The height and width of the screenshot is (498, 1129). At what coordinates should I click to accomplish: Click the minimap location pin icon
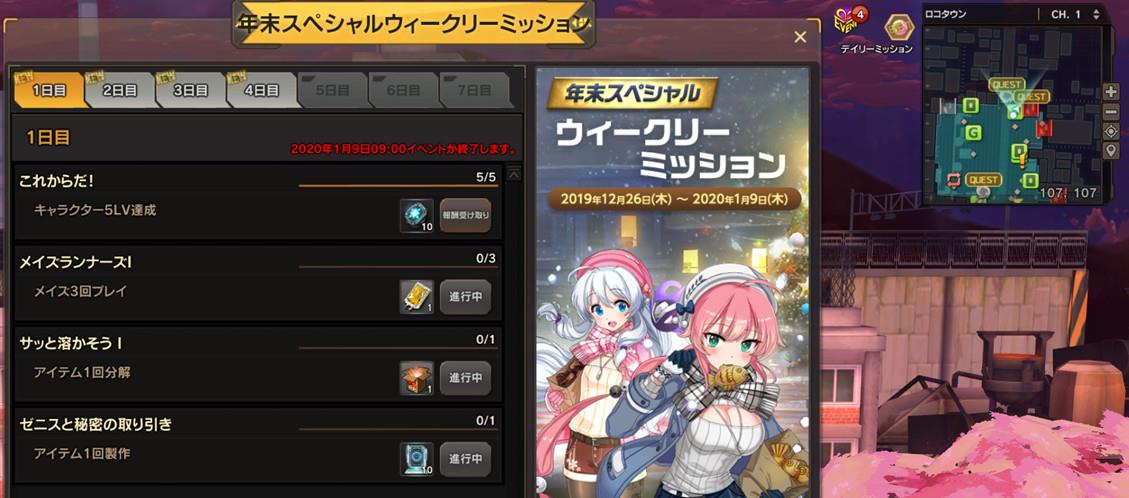click(1110, 150)
